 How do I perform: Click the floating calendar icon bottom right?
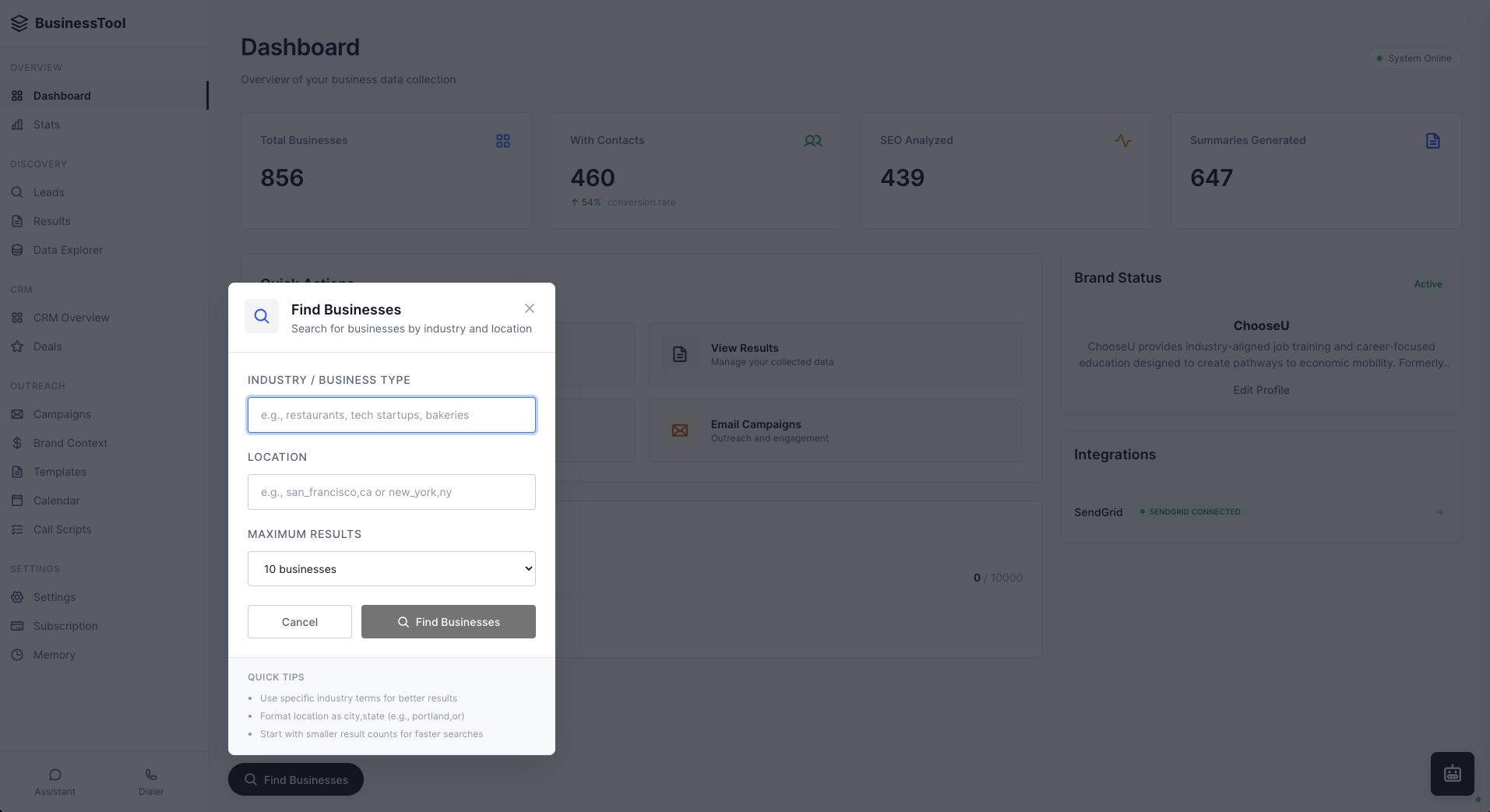pos(1451,773)
